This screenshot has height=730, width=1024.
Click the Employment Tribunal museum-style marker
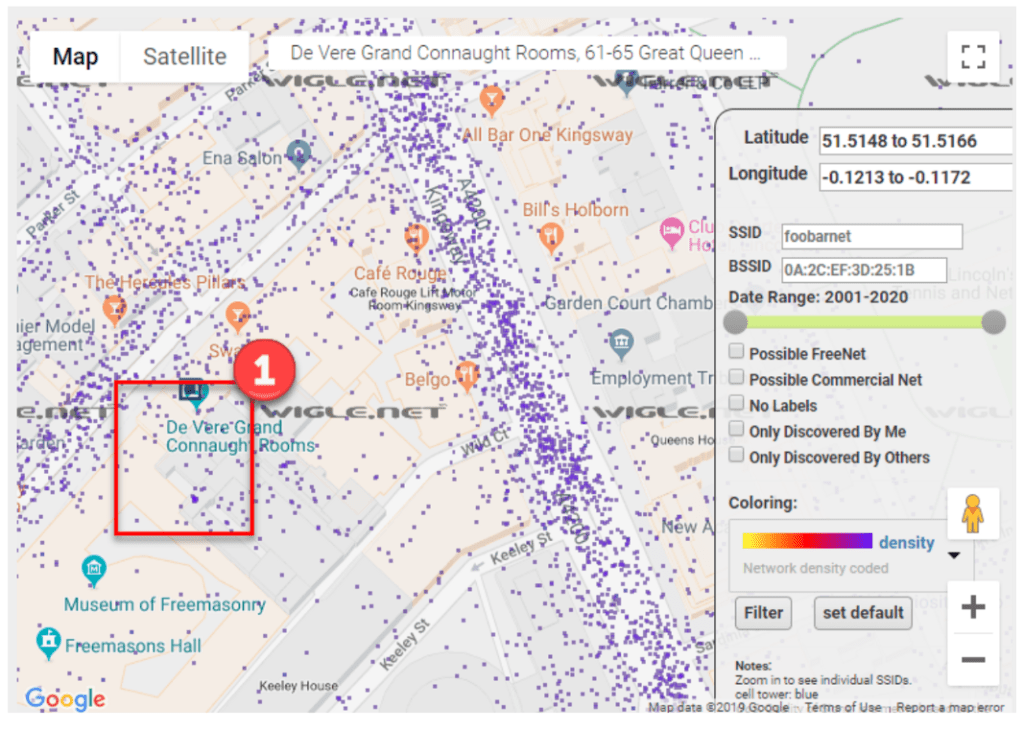click(x=621, y=344)
